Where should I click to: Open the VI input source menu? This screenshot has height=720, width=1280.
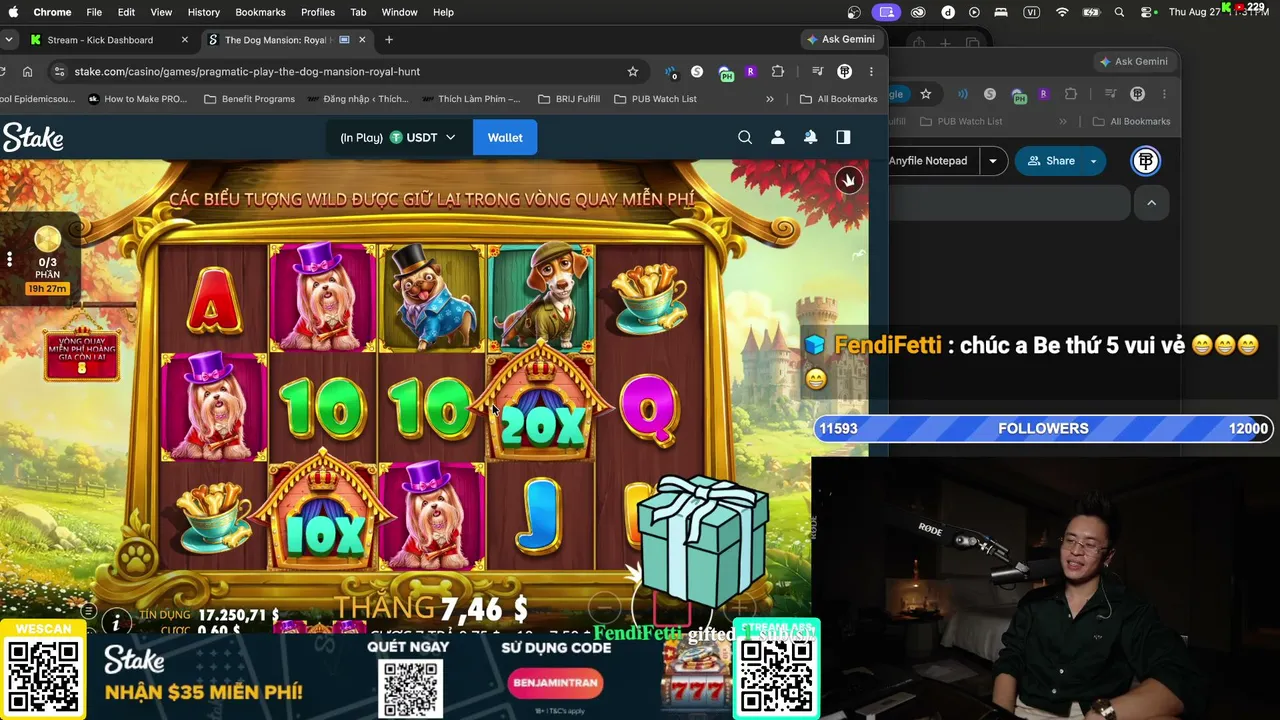pyautogui.click(x=1031, y=12)
